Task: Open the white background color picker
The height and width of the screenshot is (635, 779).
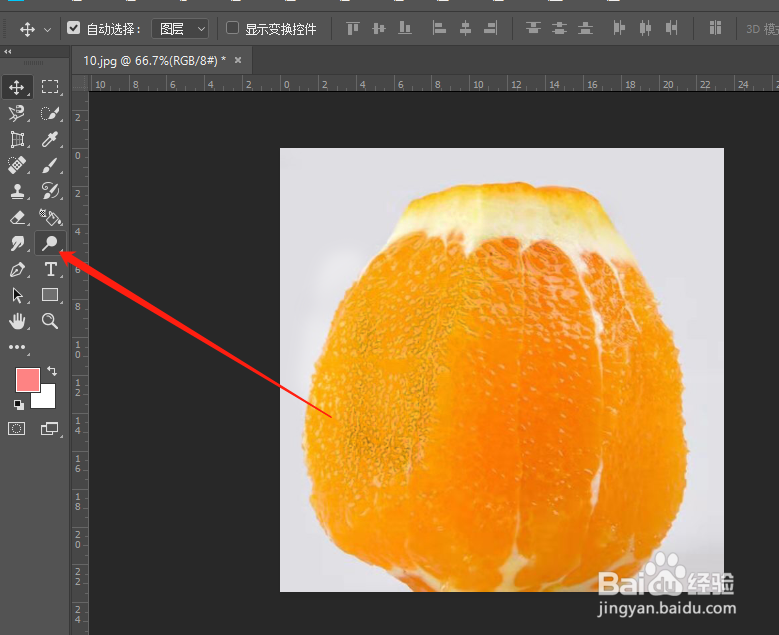Action: [47, 399]
